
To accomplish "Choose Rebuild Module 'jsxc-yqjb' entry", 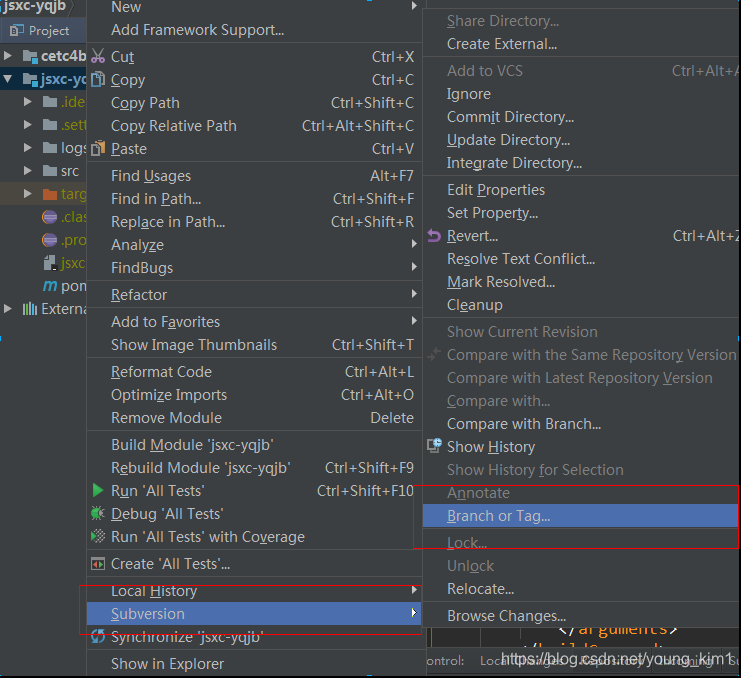I will (x=254, y=468).
